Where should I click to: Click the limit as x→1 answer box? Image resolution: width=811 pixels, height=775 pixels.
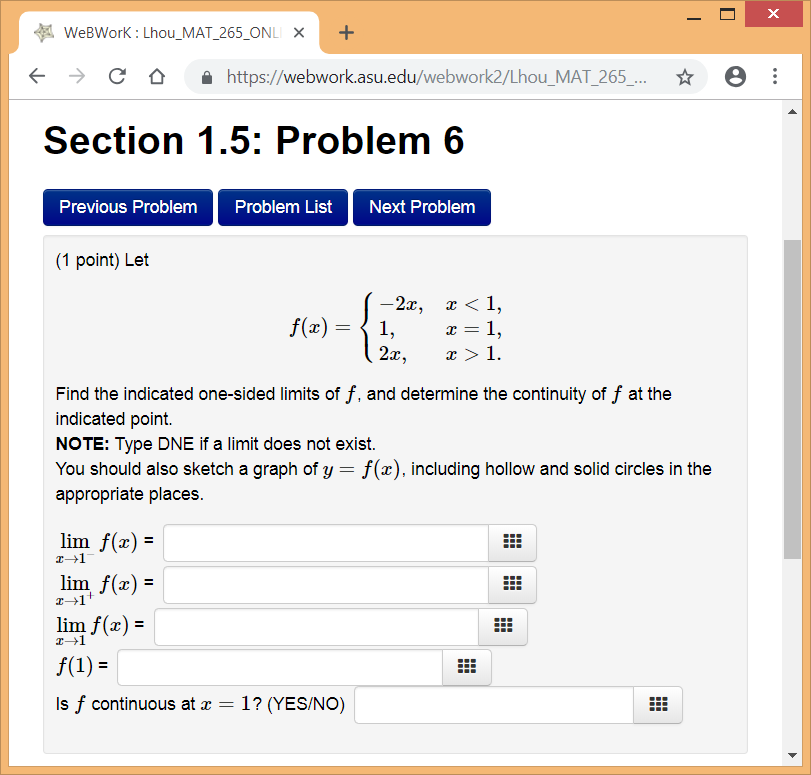pyautogui.click(x=317, y=627)
